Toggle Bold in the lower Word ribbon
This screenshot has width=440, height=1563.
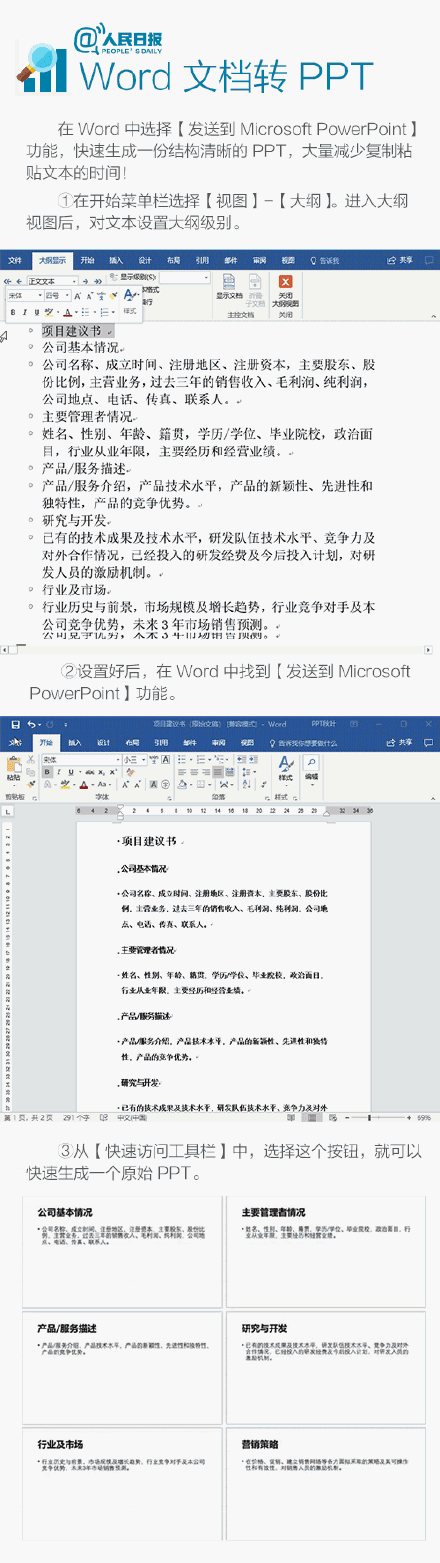point(46,772)
